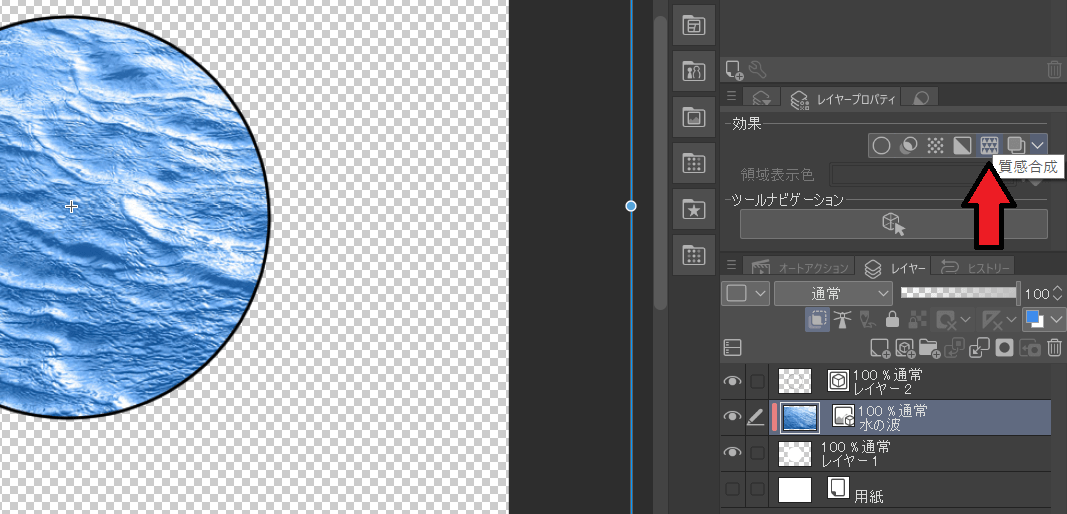This screenshot has height=514, width=1067.
Task: Show the 用紙 paper layer
Action: click(733, 489)
